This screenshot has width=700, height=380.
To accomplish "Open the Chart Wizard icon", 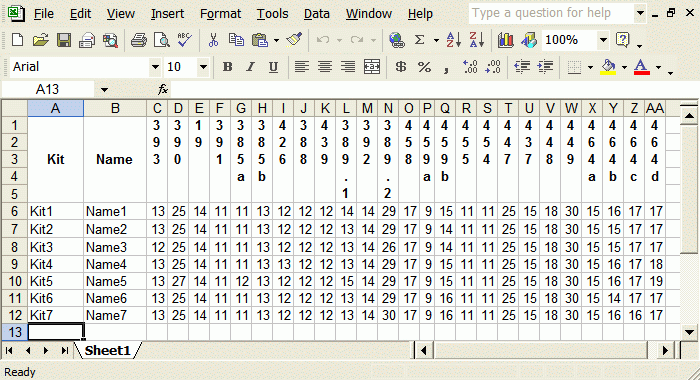I will pyautogui.click(x=505, y=40).
